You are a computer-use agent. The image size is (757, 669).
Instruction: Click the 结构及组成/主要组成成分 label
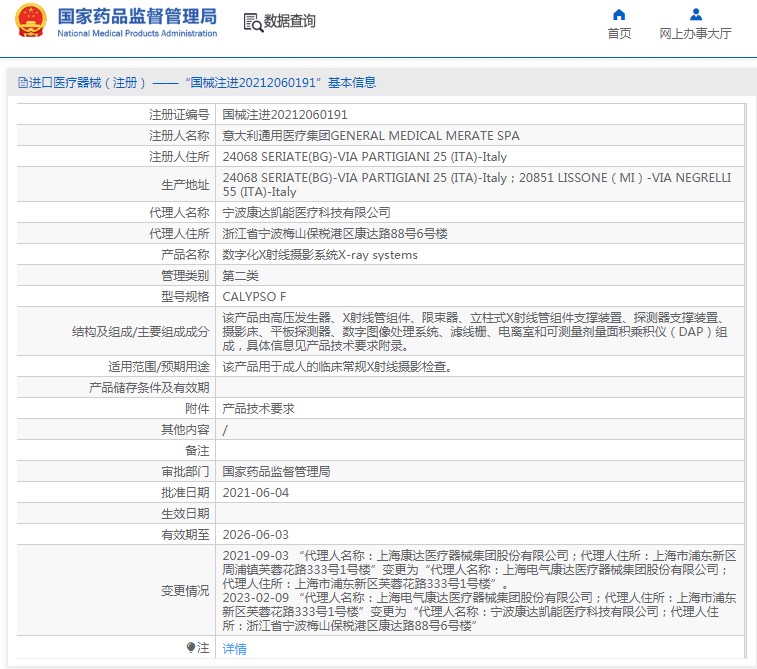coord(140,332)
